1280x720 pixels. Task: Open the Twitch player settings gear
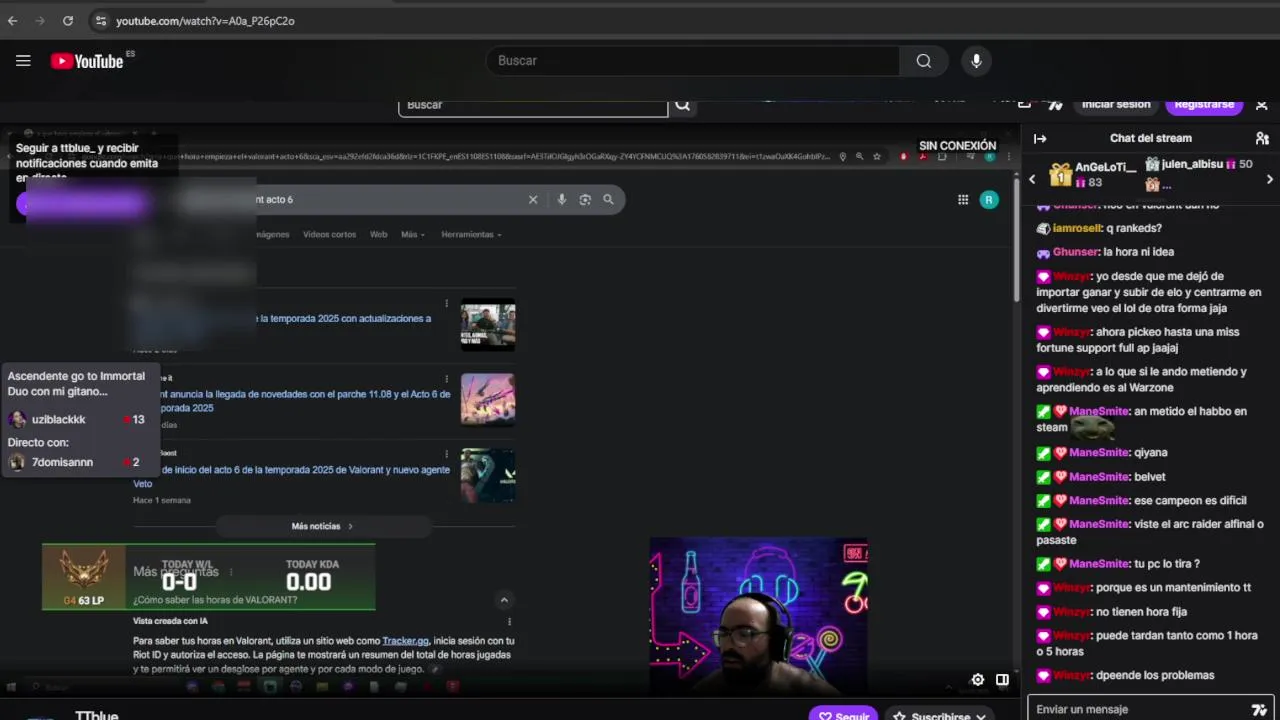tap(978, 680)
